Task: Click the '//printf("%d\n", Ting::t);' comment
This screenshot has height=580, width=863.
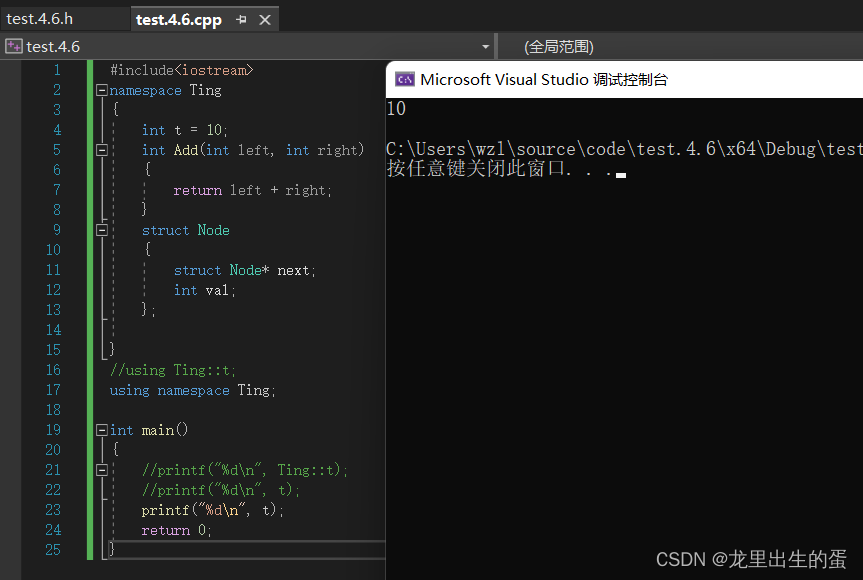Action: (x=245, y=470)
